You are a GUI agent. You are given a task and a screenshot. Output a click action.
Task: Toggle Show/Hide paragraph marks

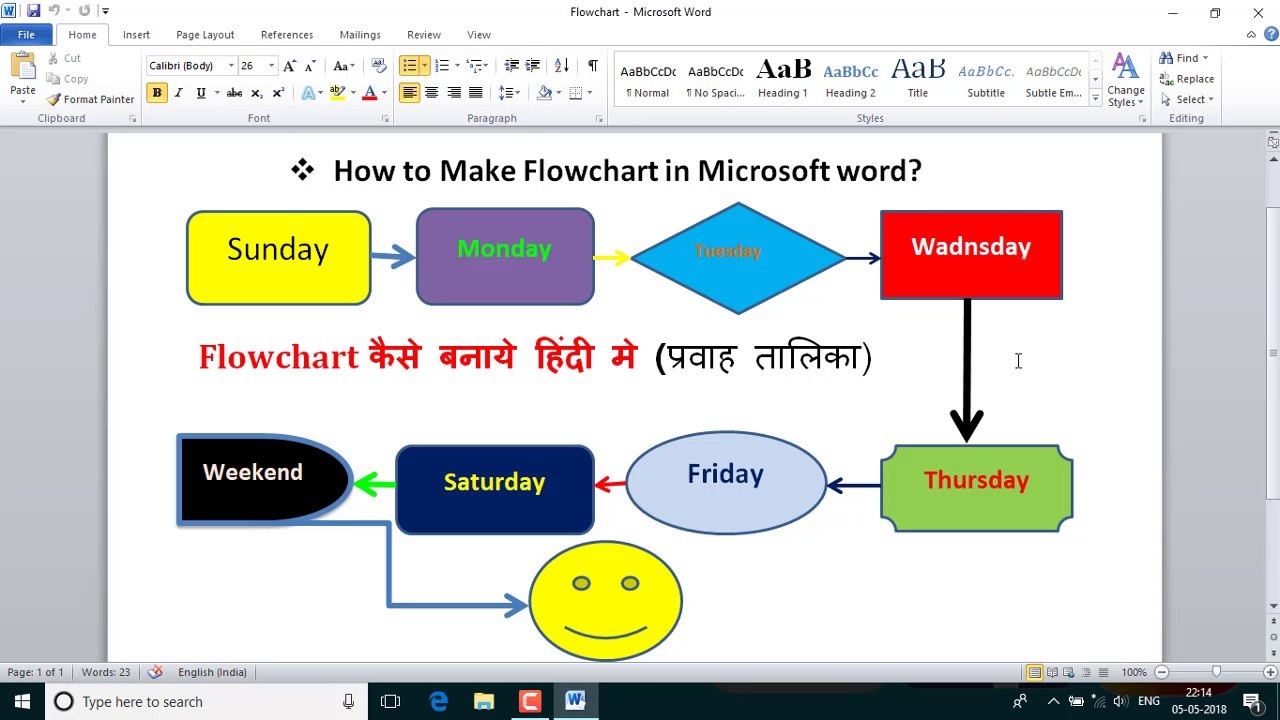pyautogui.click(x=593, y=66)
